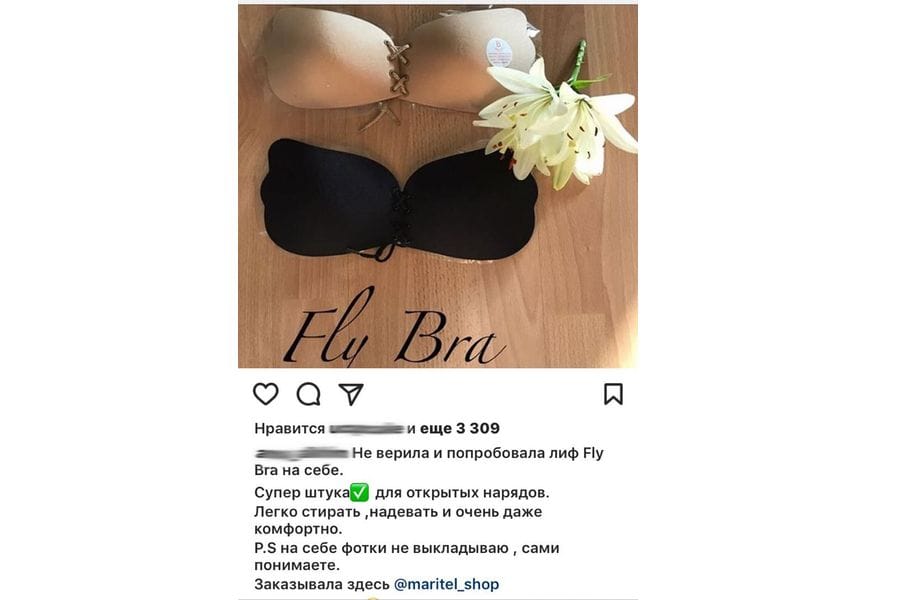Click the caption line starting "Не верила"
This screenshot has height=600, width=910.
tap(478, 453)
